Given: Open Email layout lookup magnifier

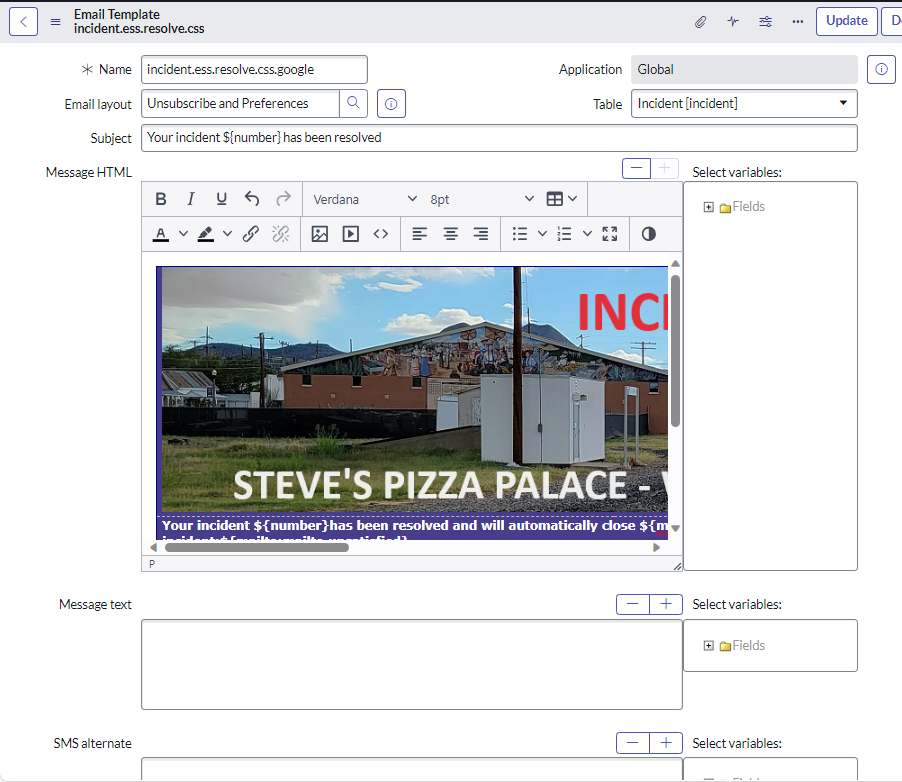Looking at the screenshot, I should pos(353,104).
